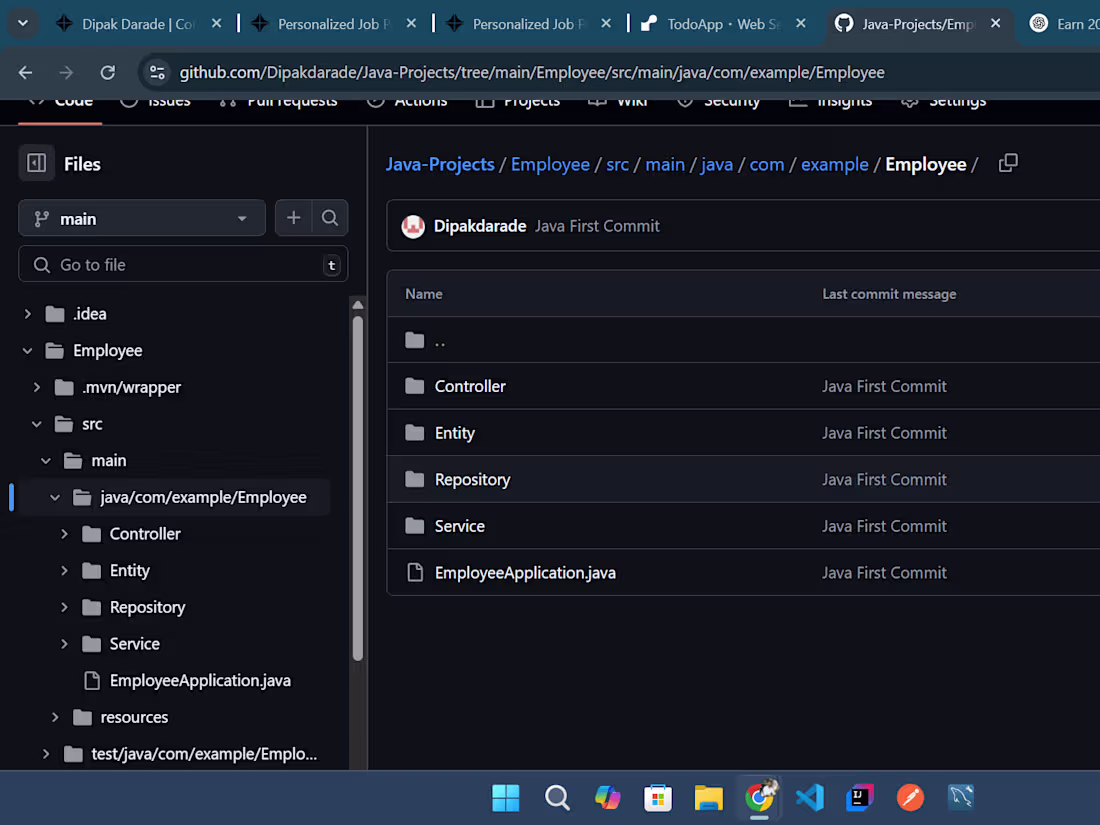Go to Java-Projects breadcrumb link
This screenshot has width=1100, height=825.
(440, 164)
